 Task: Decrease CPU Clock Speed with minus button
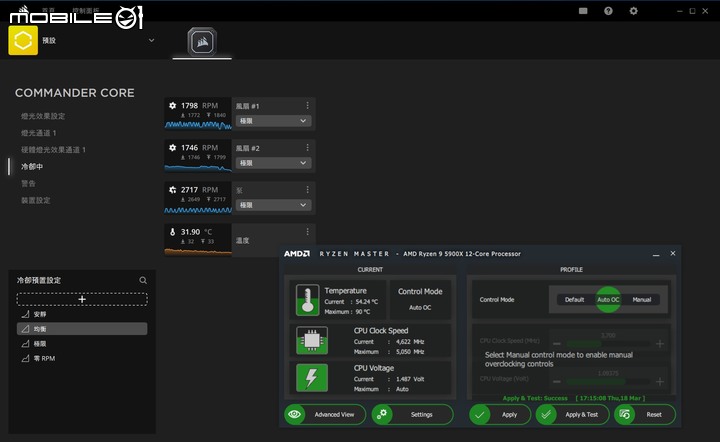point(557,344)
